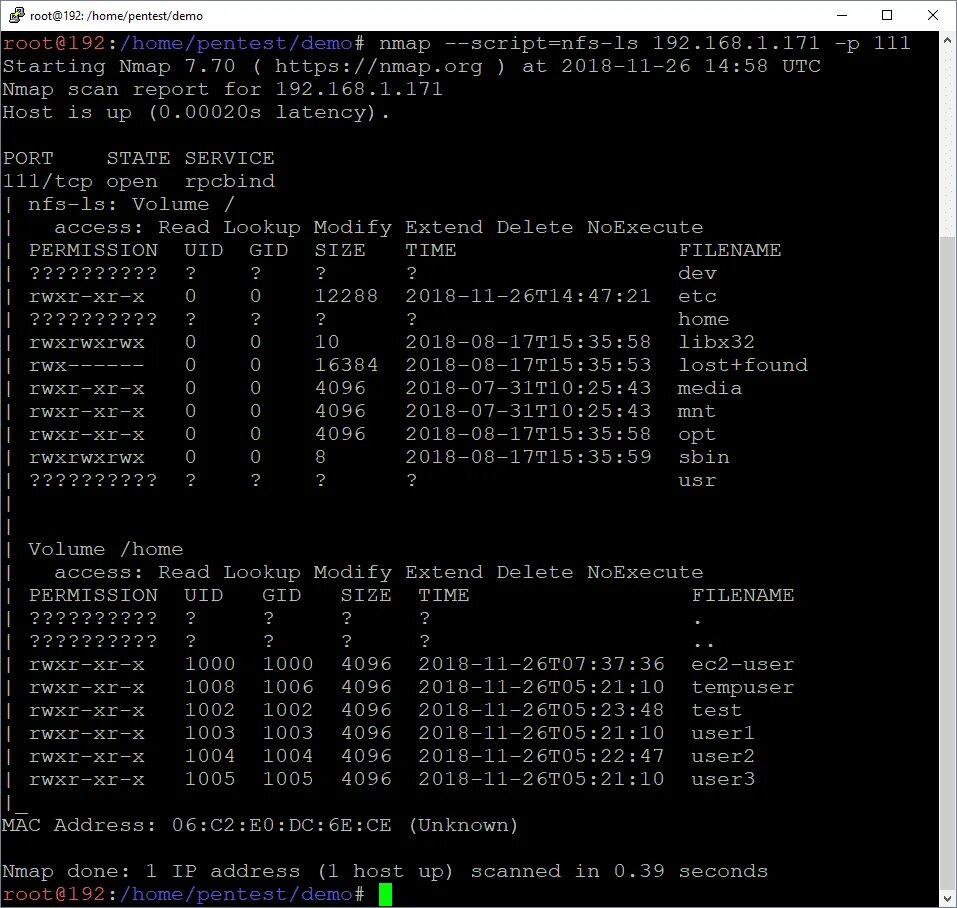This screenshot has height=908, width=957.
Task: Click the '--script=nfs-ls' command argument
Action: (541, 43)
